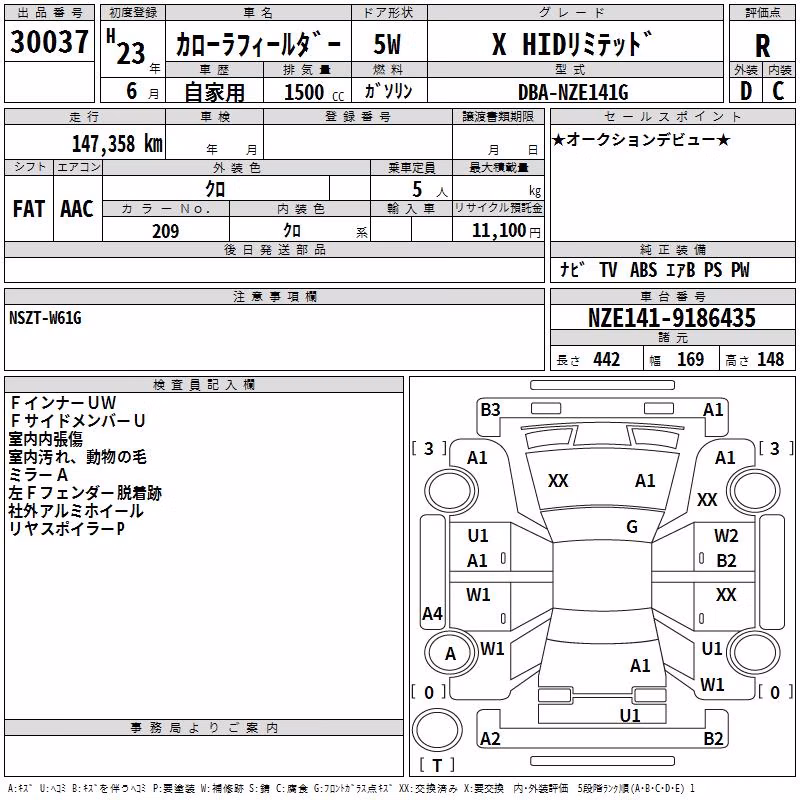Viewport: 800px width, 800px height.
Task: Select the W2 right front door mark
Action: coord(726,536)
